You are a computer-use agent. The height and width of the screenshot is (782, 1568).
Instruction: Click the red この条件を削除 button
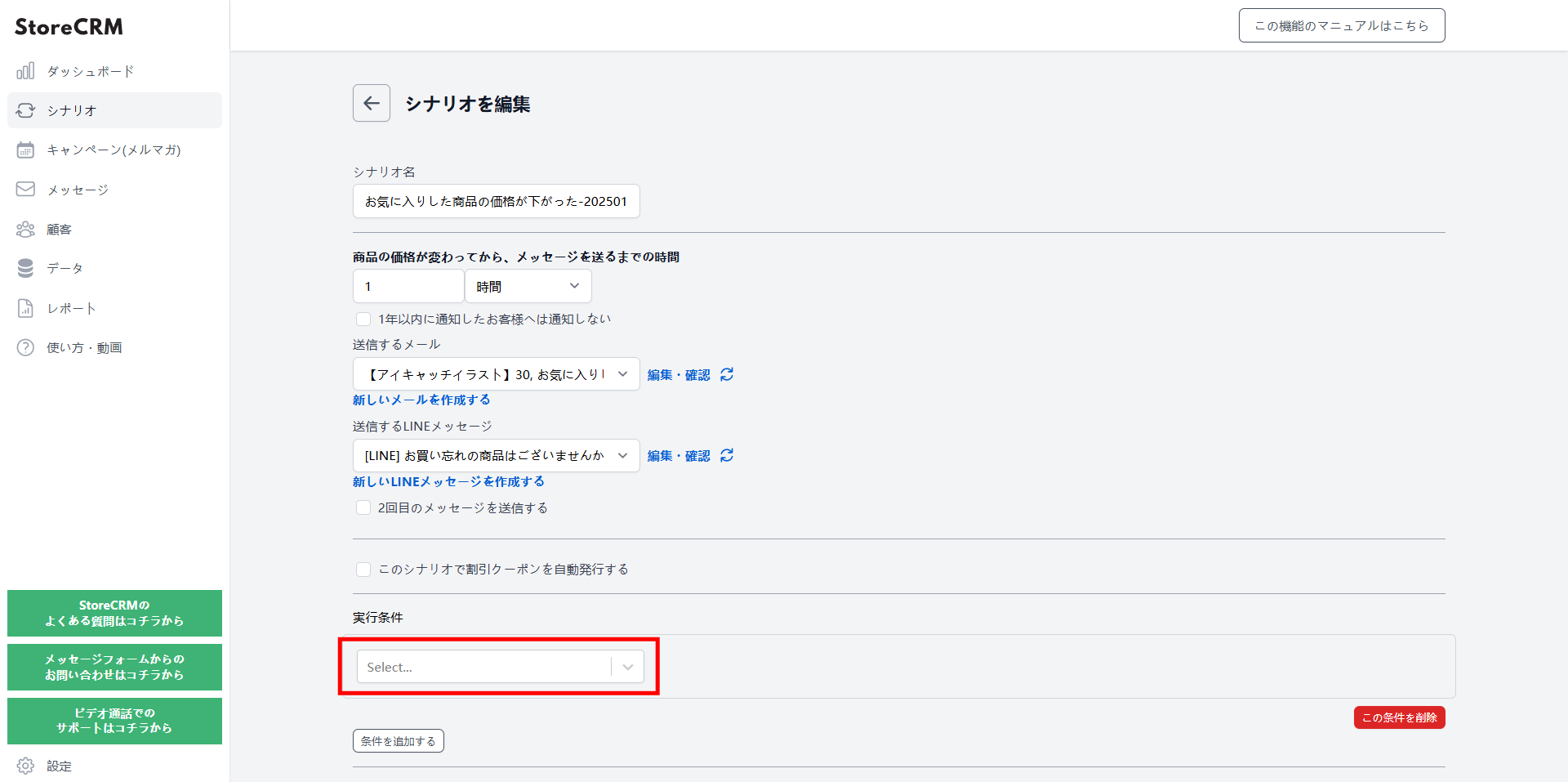click(1400, 717)
